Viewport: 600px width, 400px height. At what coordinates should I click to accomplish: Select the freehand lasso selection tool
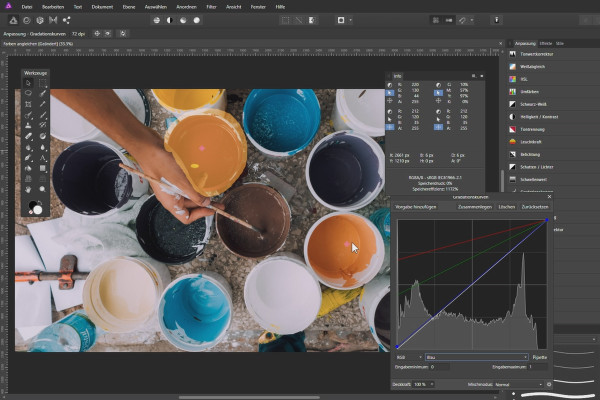click(x=28, y=93)
